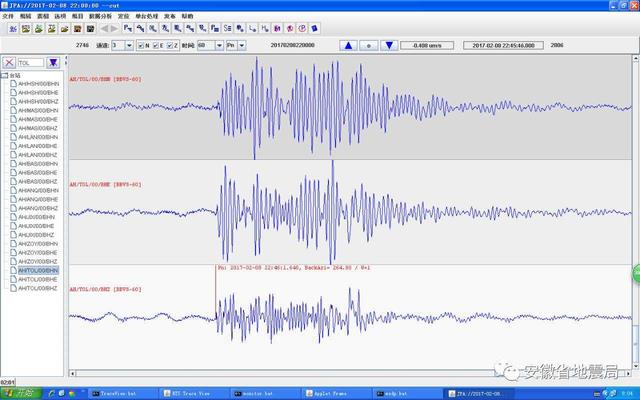Click the circled 'P' toolbar icon

[x=302, y=29]
